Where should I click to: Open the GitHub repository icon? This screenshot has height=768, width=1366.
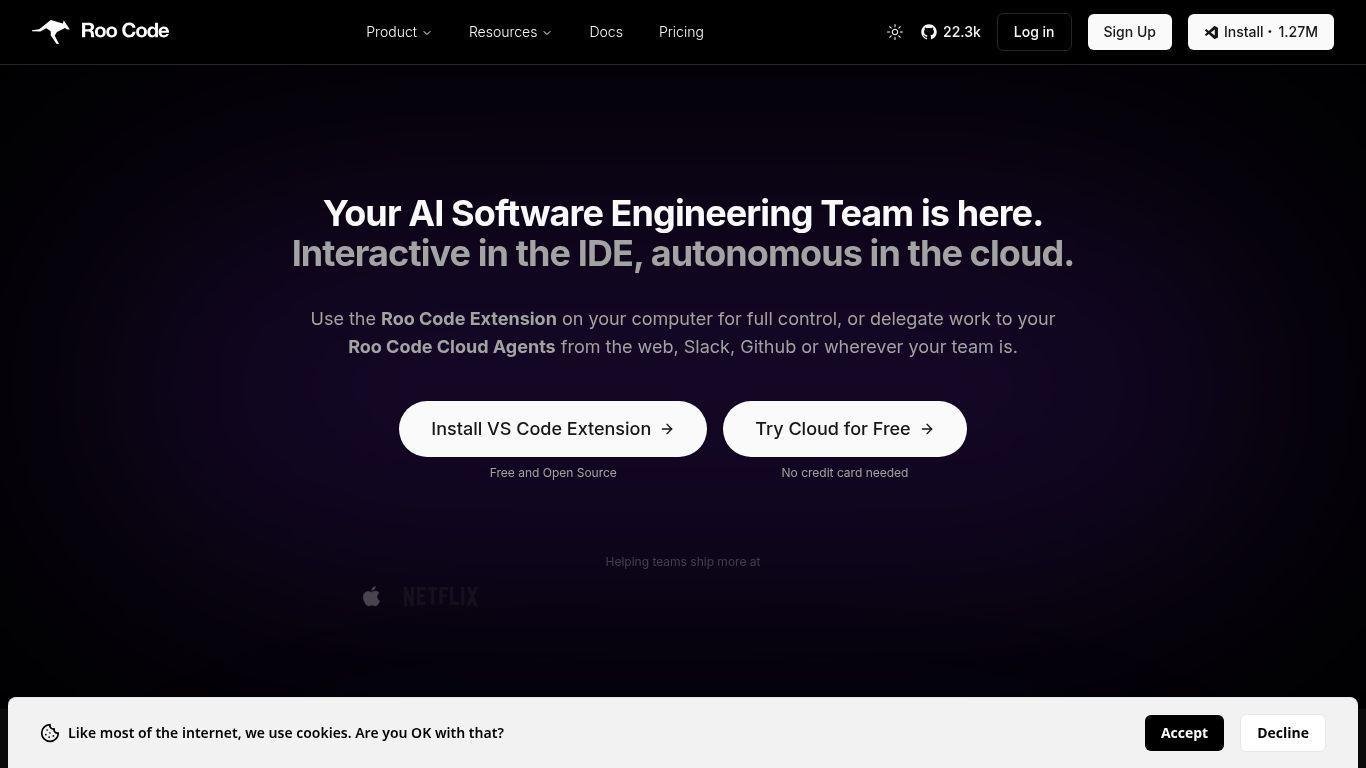click(929, 32)
